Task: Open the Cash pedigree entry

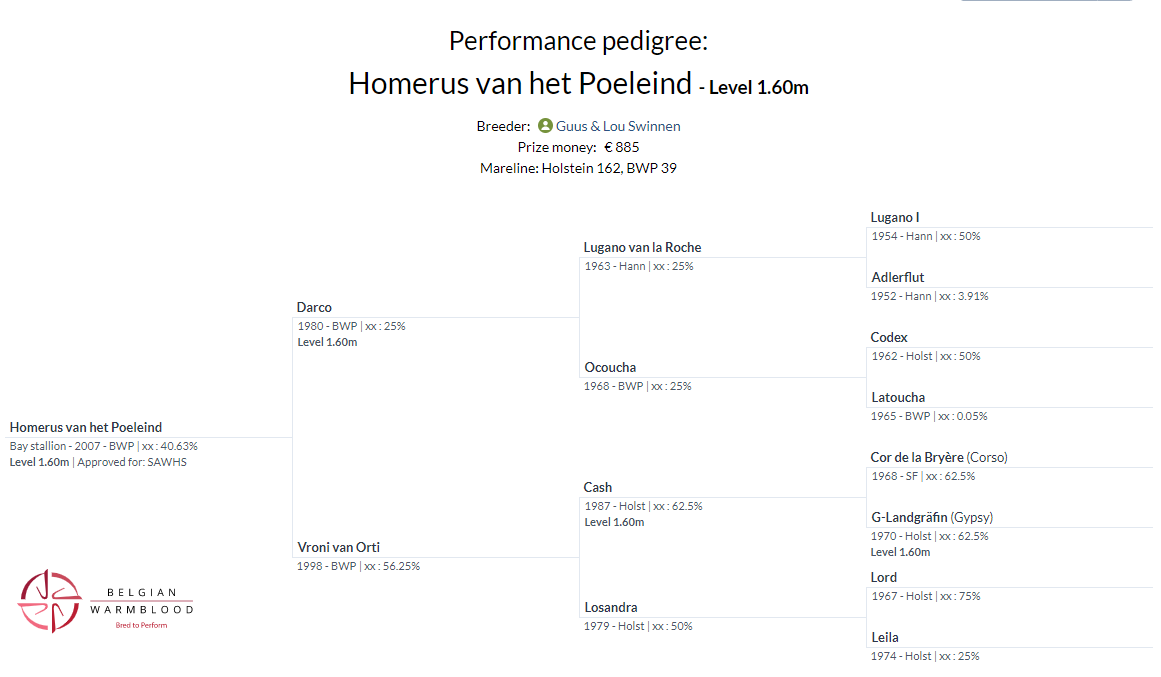Action: coord(597,487)
